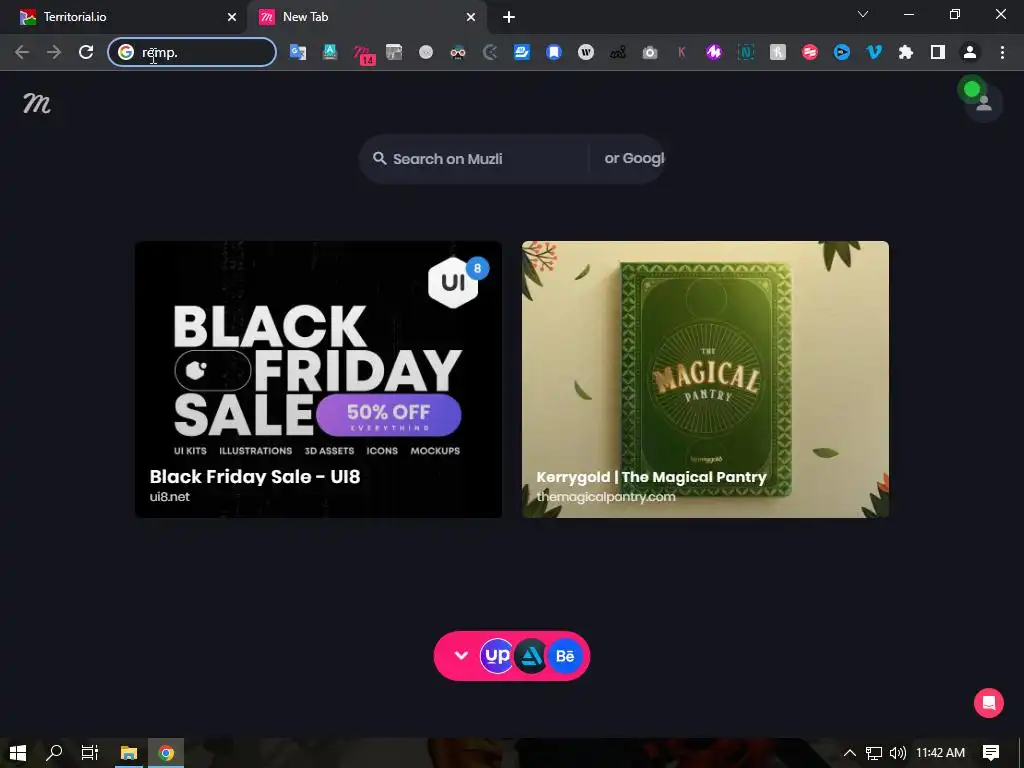Click the 11:42 AM taskbar clock
1024x768 pixels.
(940, 753)
